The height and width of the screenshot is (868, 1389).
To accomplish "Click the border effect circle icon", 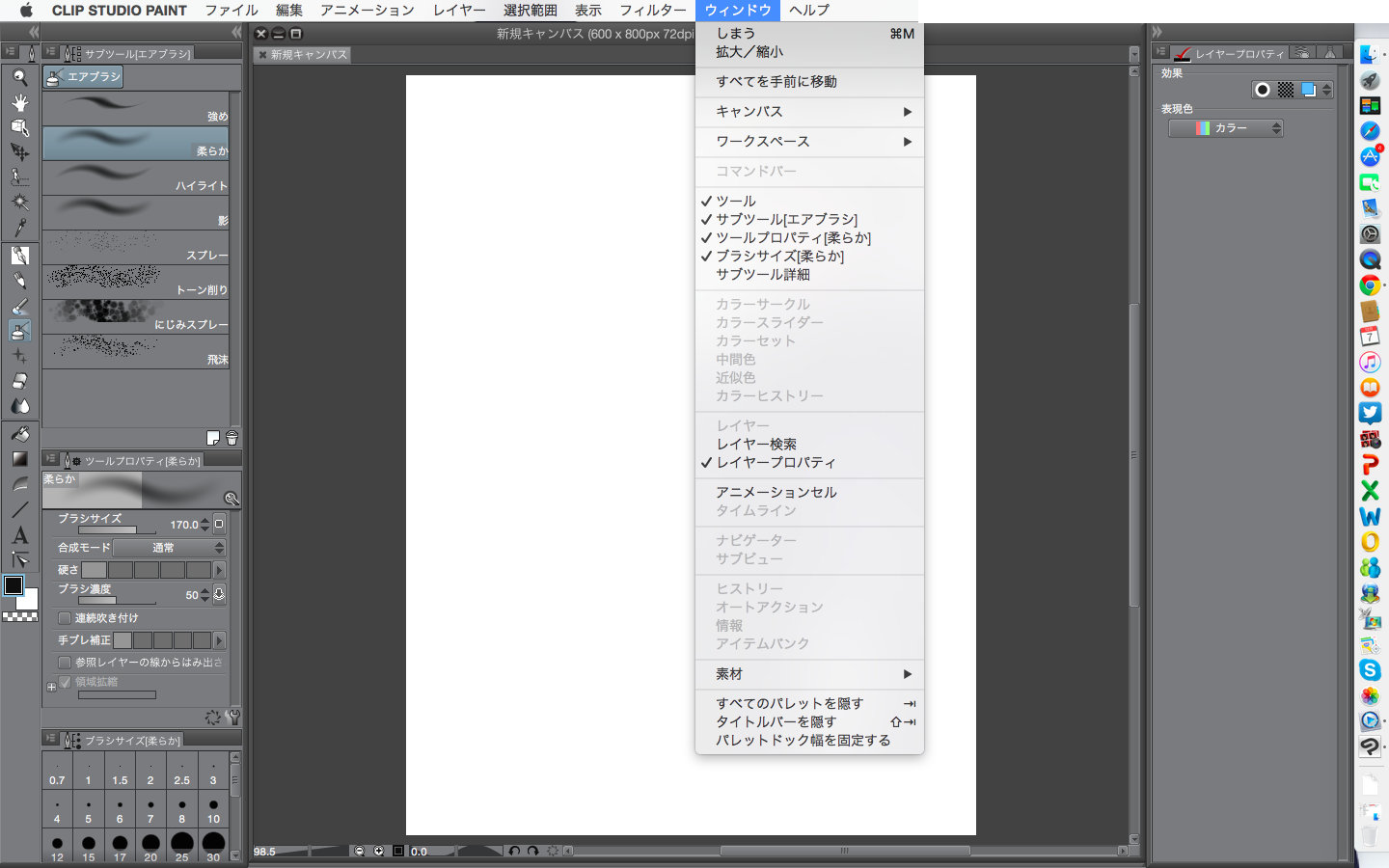I will click(x=1262, y=90).
